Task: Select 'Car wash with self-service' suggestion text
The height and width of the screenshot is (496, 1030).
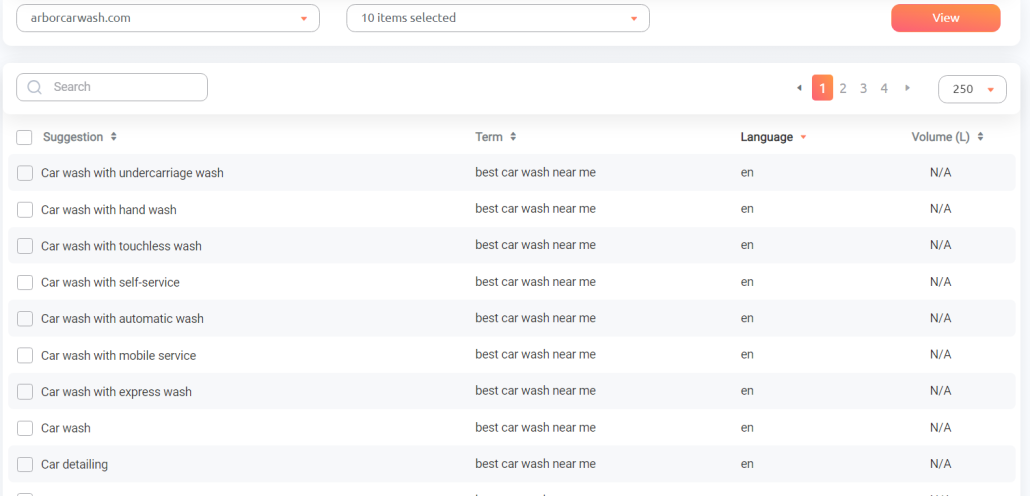Action: coord(110,282)
